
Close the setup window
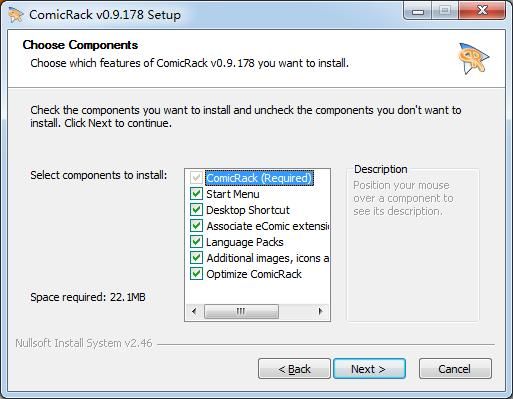coord(482,11)
